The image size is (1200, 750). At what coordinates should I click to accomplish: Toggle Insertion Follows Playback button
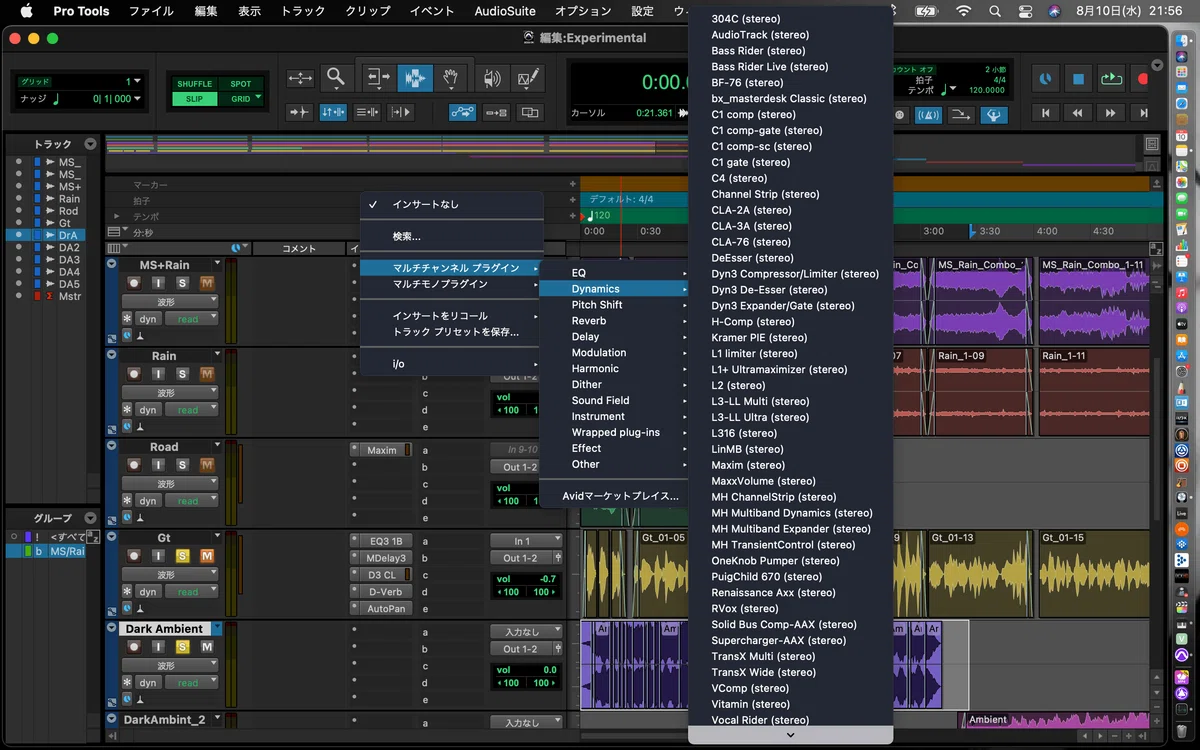[401, 113]
